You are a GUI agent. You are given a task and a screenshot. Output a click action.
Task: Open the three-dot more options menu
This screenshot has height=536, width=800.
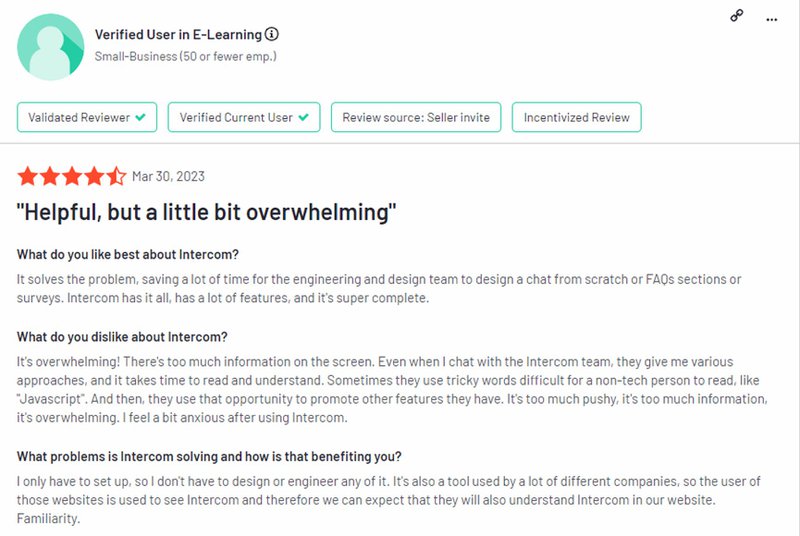tap(771, 19)
